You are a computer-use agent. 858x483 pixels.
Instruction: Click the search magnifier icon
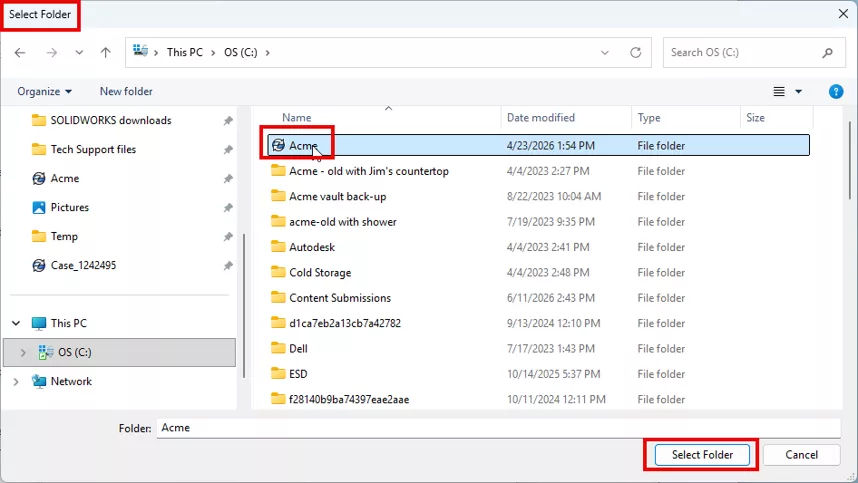point(827,53)
